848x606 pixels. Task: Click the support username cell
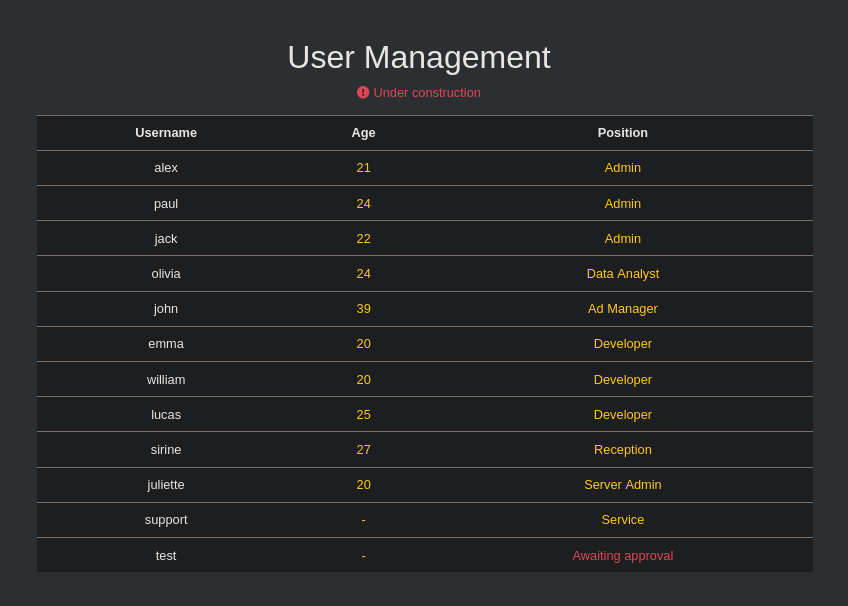coord(166,520)
